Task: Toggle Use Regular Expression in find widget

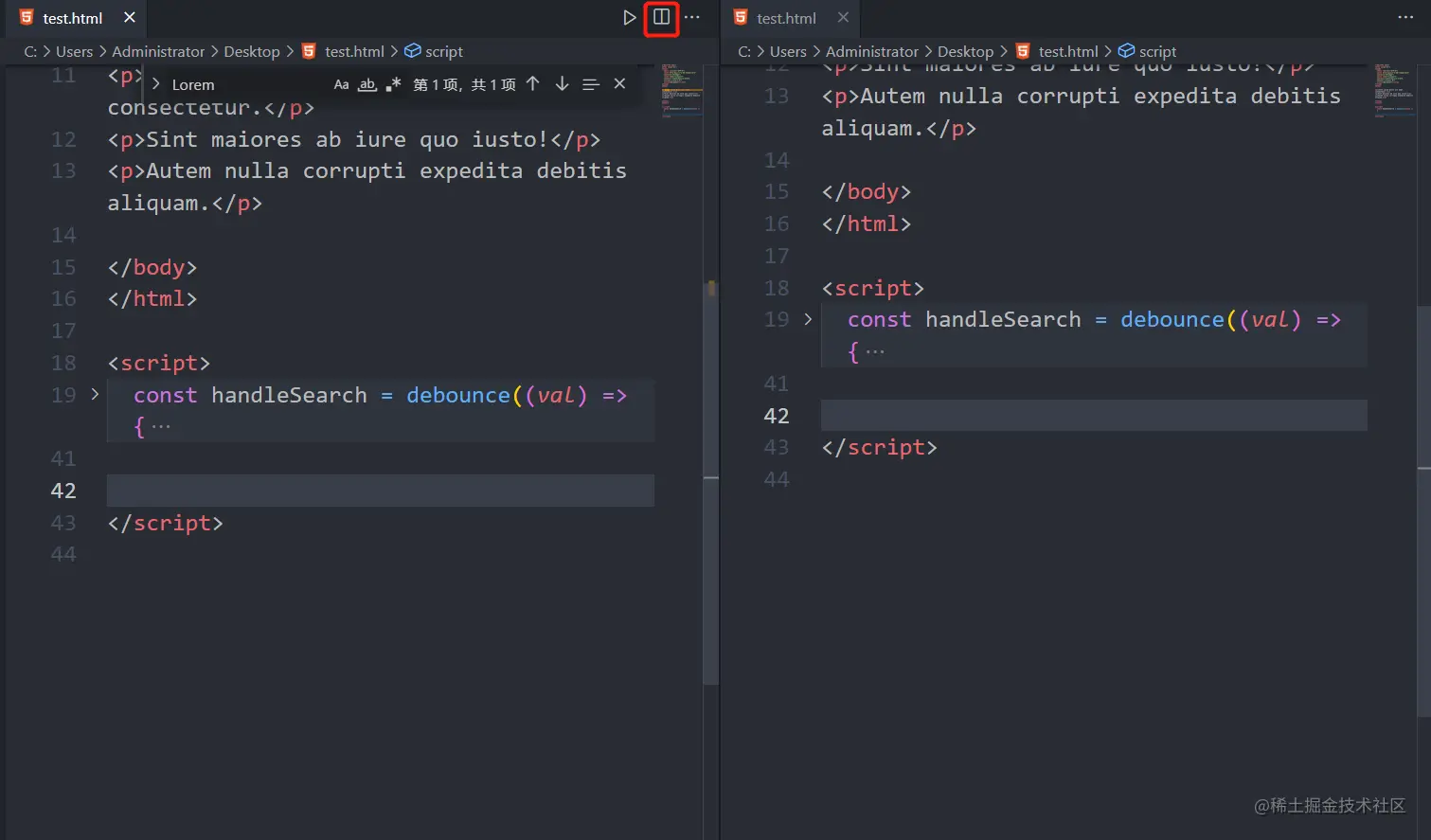Action: [x=393, y=84]
